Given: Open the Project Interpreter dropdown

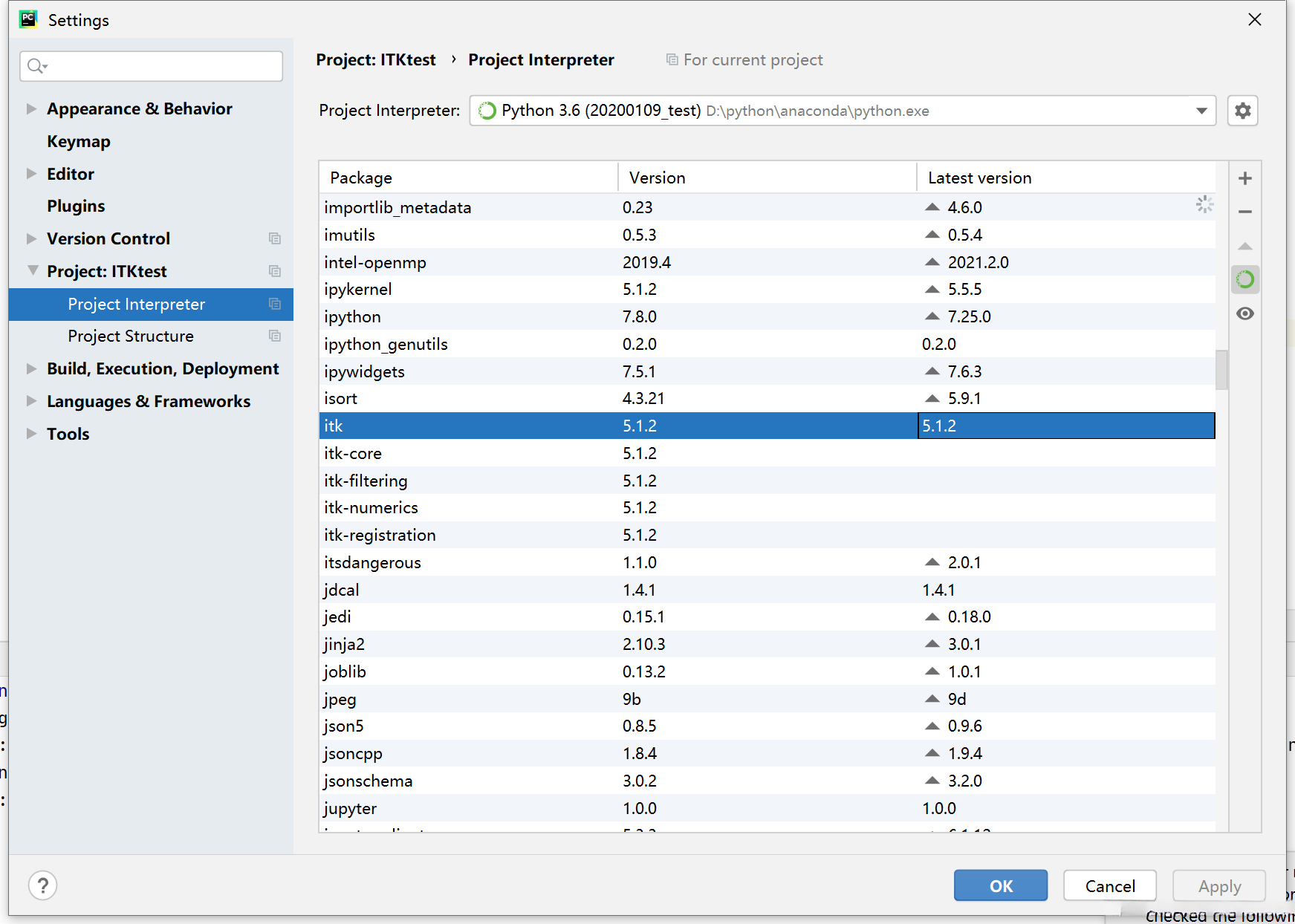Looking at the screenshot, I should click(1201, 111).
